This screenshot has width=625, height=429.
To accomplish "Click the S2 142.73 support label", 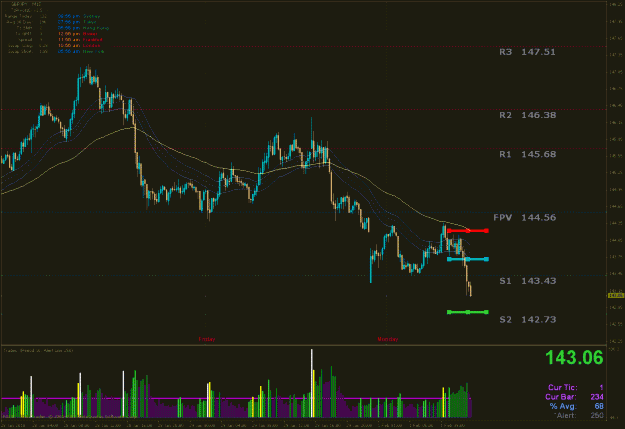I will [x=527, y=319].
